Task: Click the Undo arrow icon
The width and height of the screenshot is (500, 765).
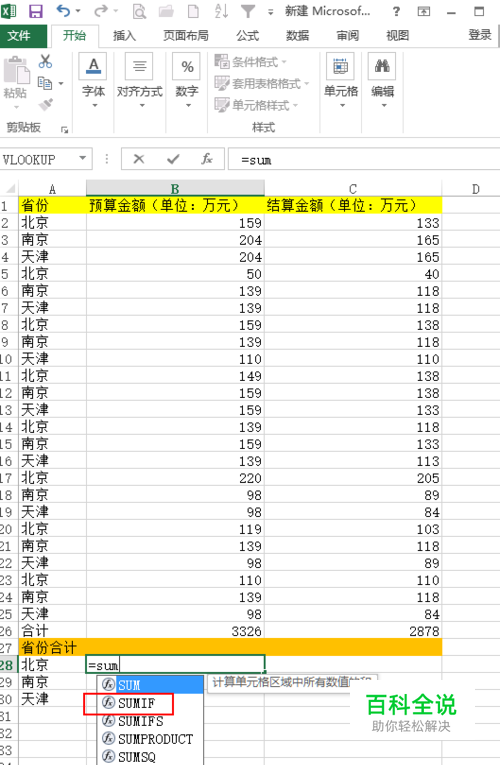Action: pyautogui.click(x=63, y=10)
